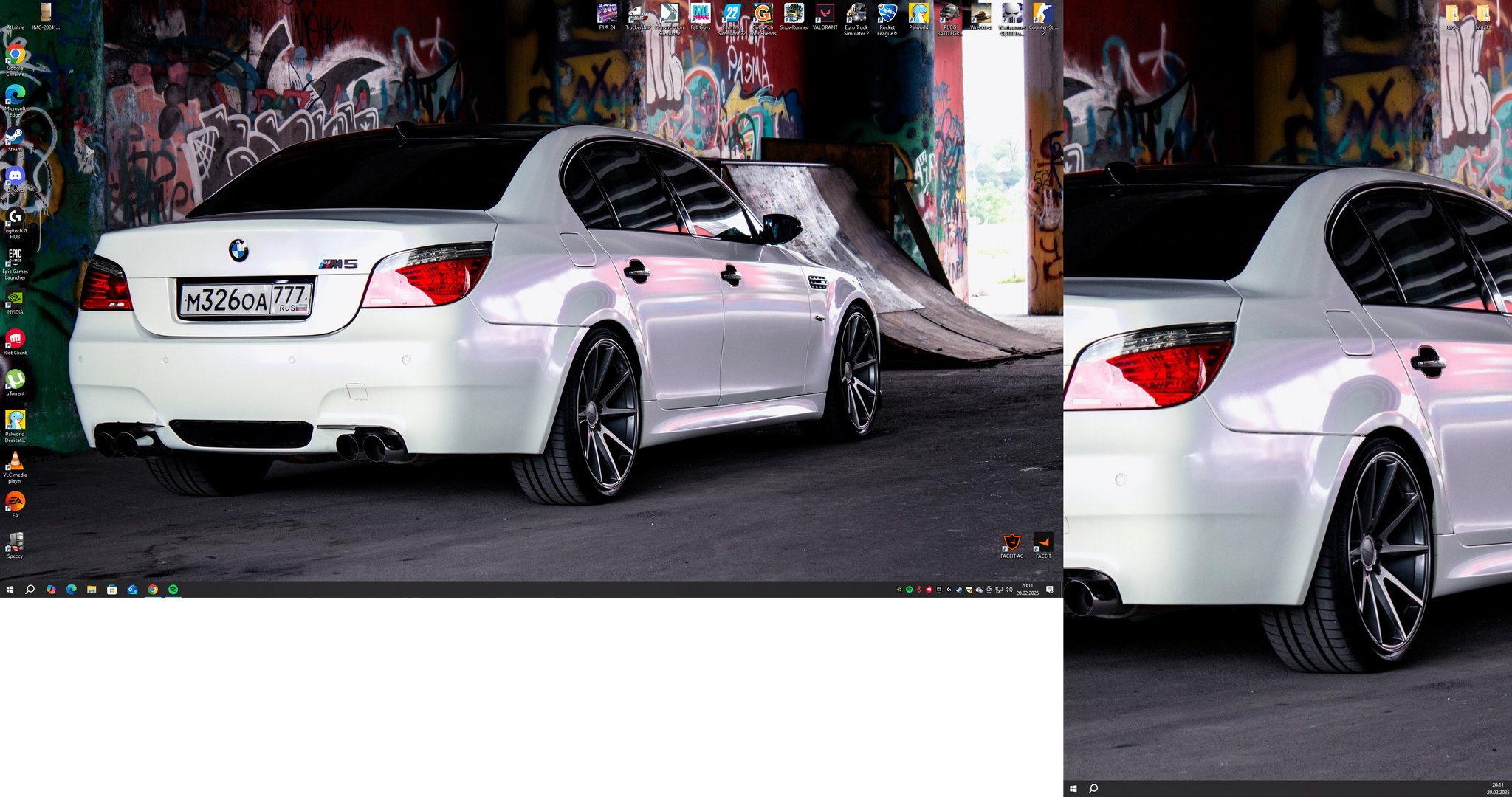Viewport: 1512px width, 797px height.
Task: Select Construction Simulator shortcut
Action: 669,19
